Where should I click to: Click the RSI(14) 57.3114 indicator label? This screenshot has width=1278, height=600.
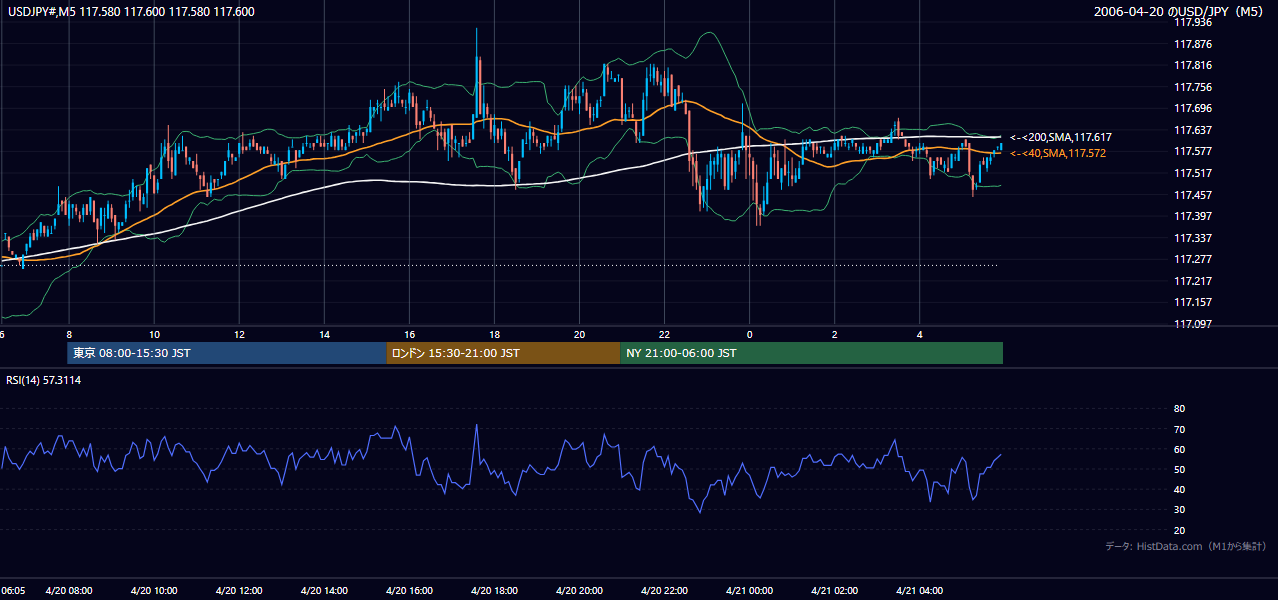44,380
